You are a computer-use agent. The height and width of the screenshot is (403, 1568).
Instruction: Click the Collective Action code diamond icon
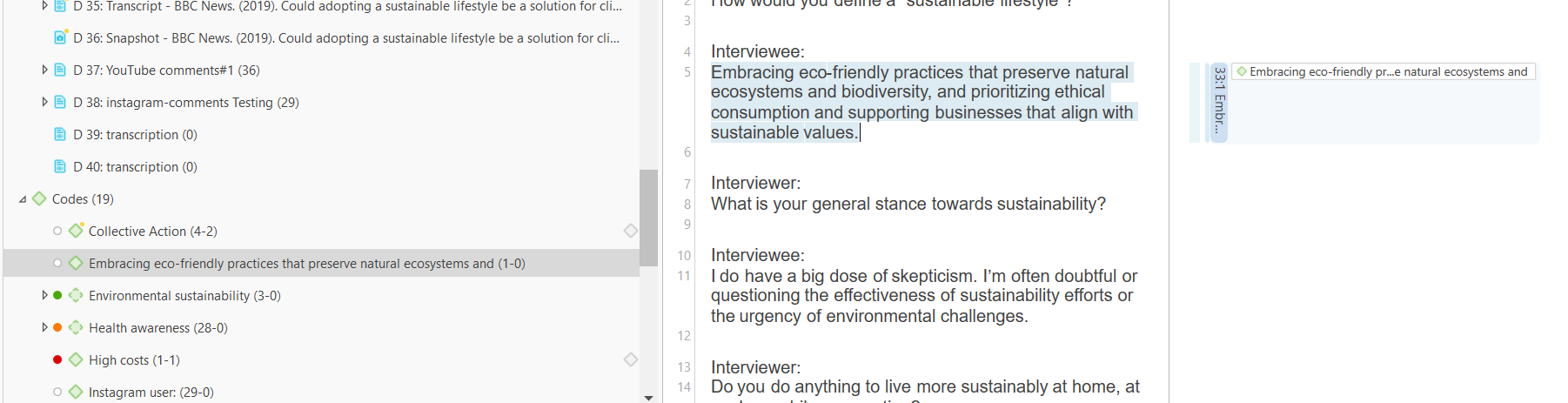pos(77,231)
